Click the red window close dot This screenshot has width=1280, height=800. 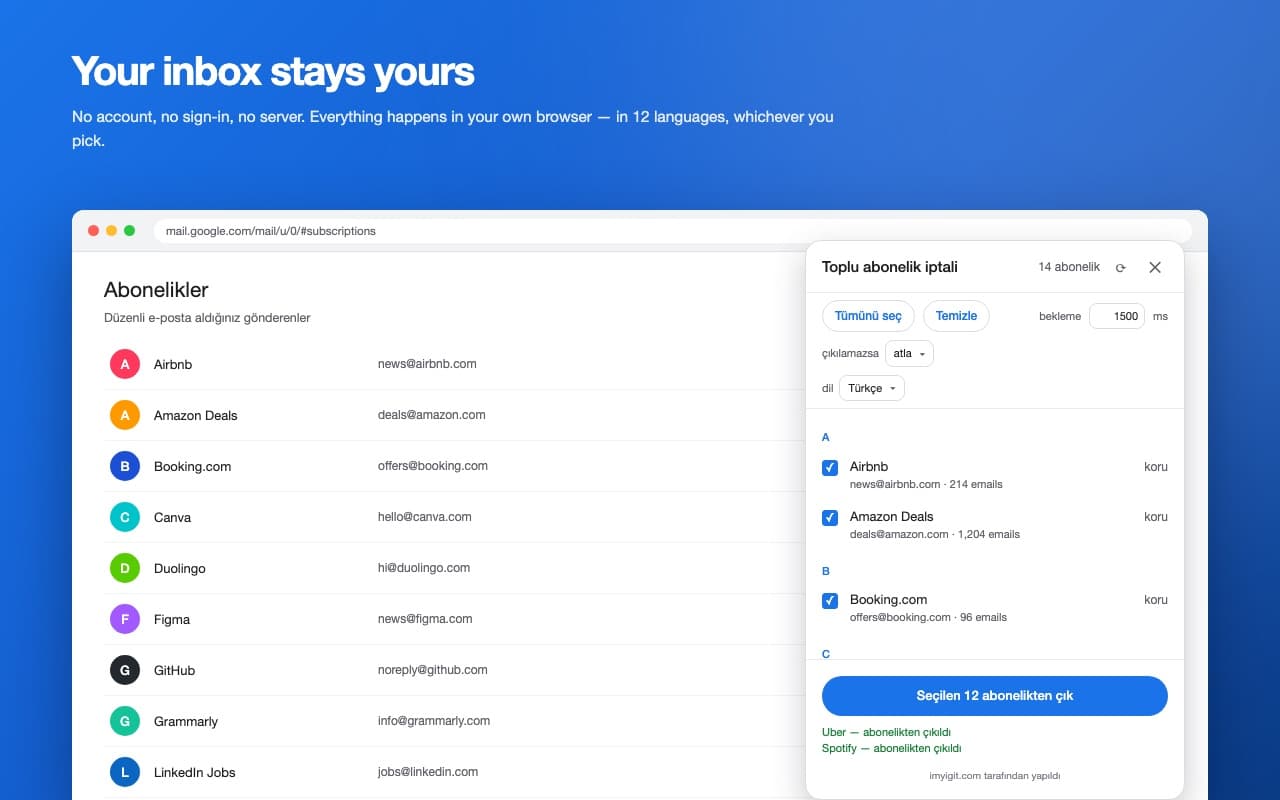click(x=93, y=231)
